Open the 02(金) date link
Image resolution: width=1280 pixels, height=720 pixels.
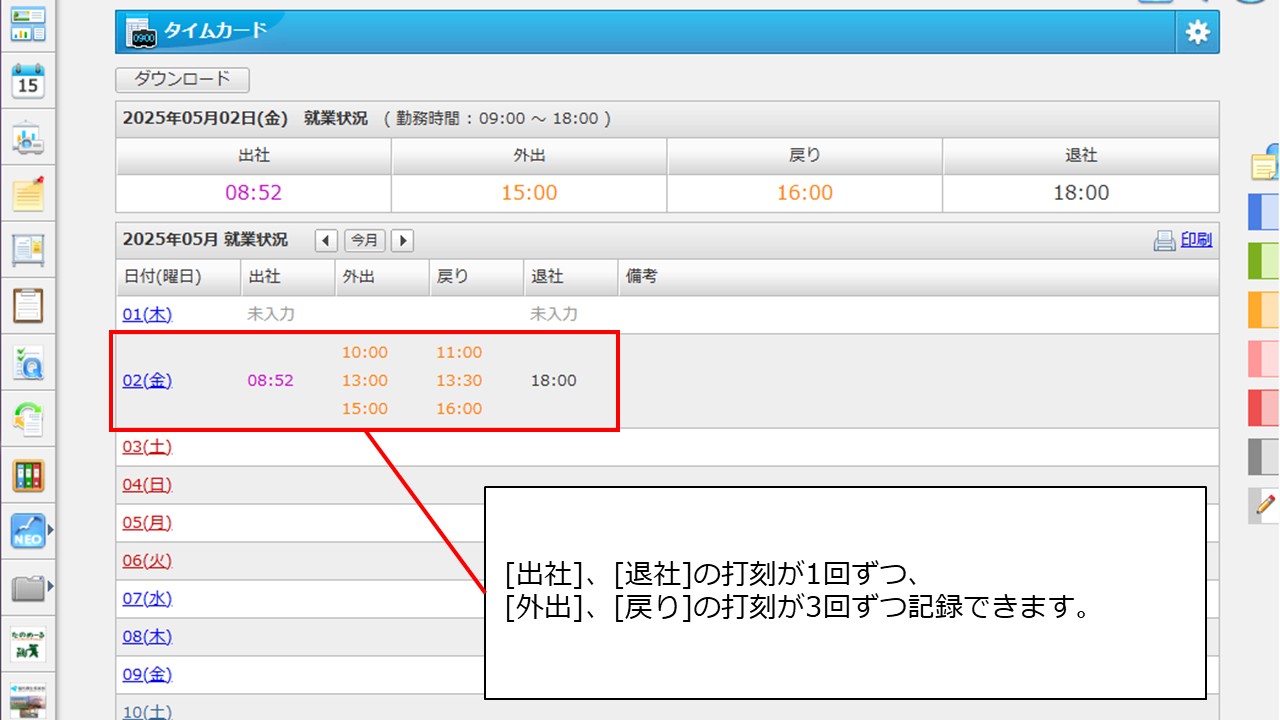(147, 381)
